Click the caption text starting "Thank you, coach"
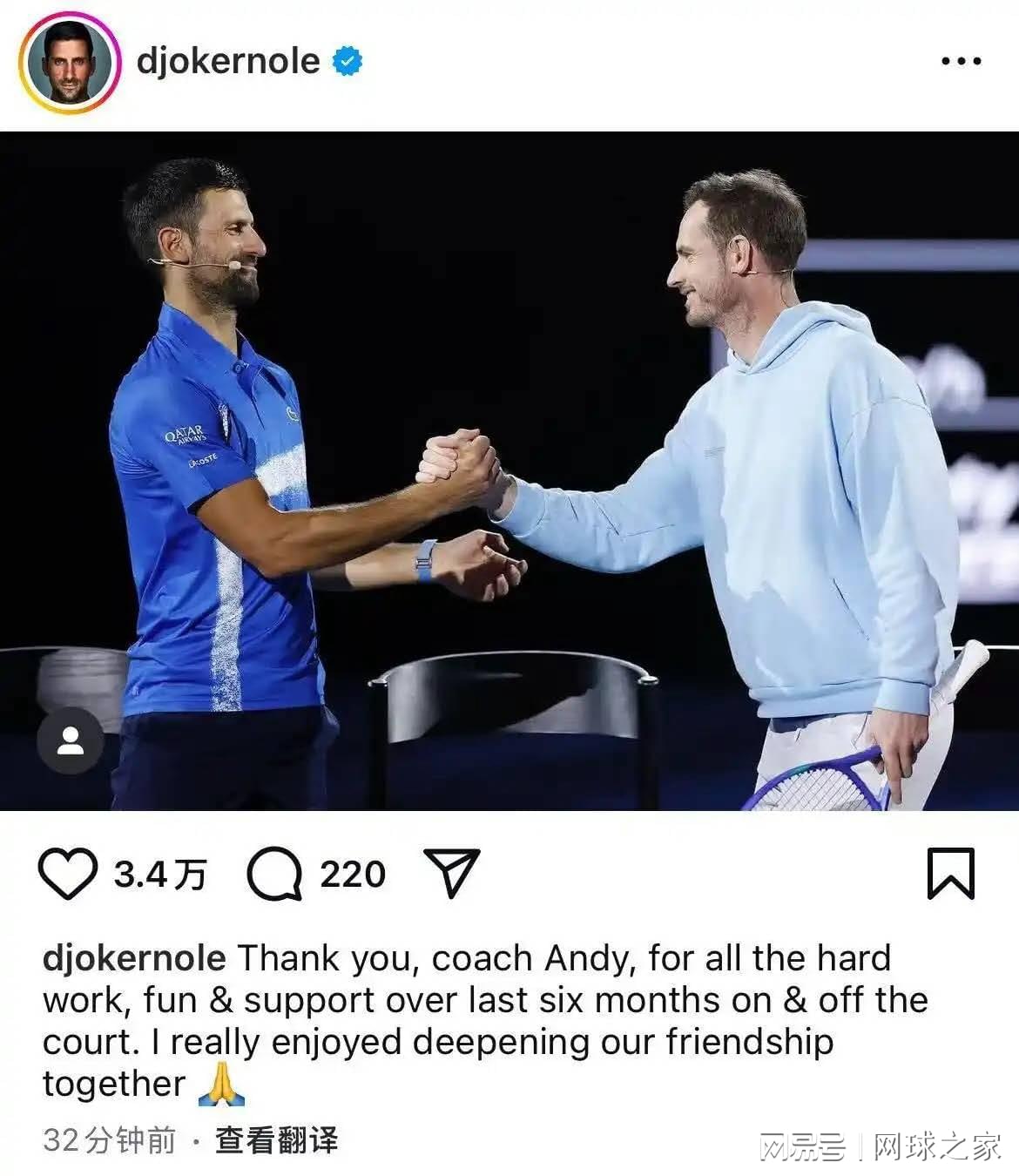 485,1021
